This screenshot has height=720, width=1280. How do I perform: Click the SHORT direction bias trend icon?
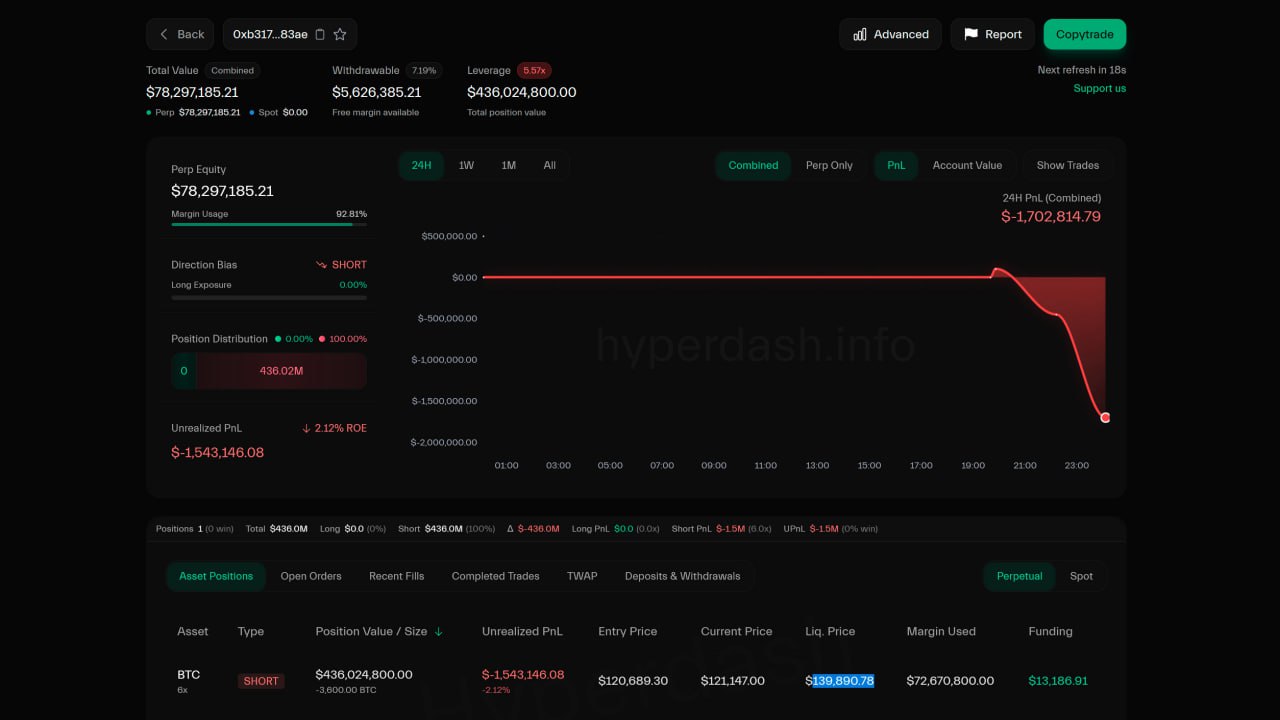point(321,265)
